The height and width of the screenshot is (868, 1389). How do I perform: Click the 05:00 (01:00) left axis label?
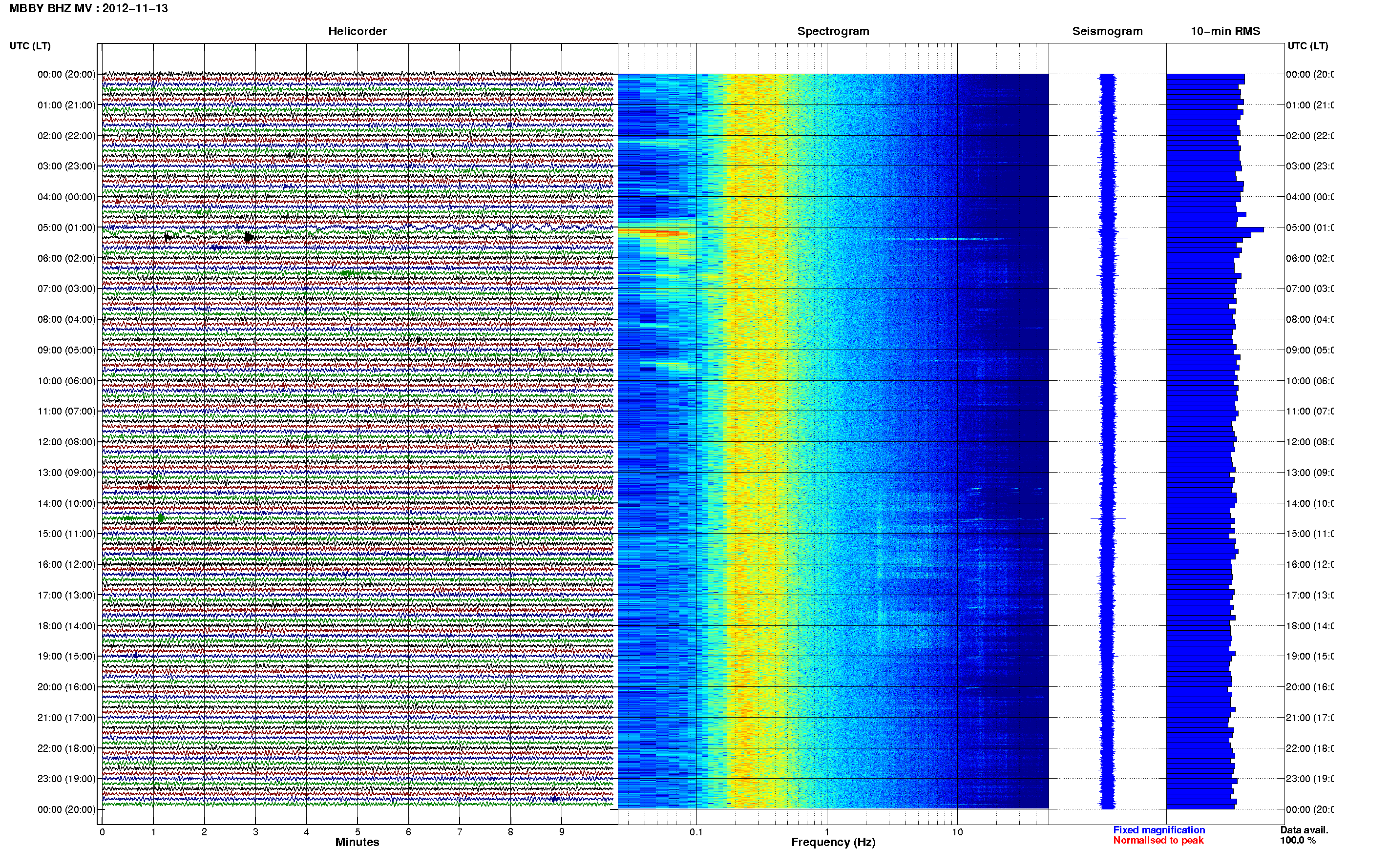click(x=66, y=228)
